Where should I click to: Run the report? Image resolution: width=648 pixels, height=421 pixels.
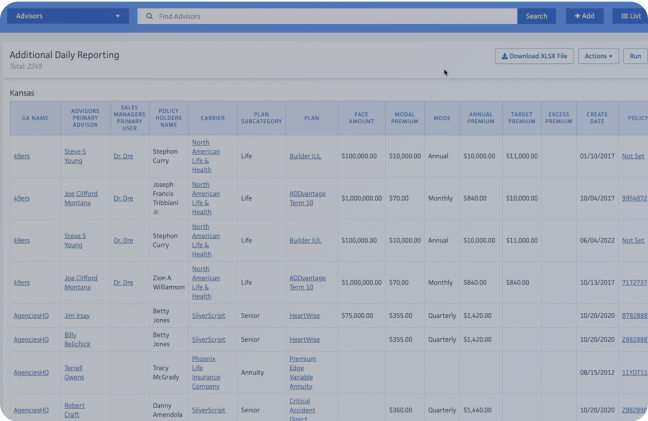634,56
